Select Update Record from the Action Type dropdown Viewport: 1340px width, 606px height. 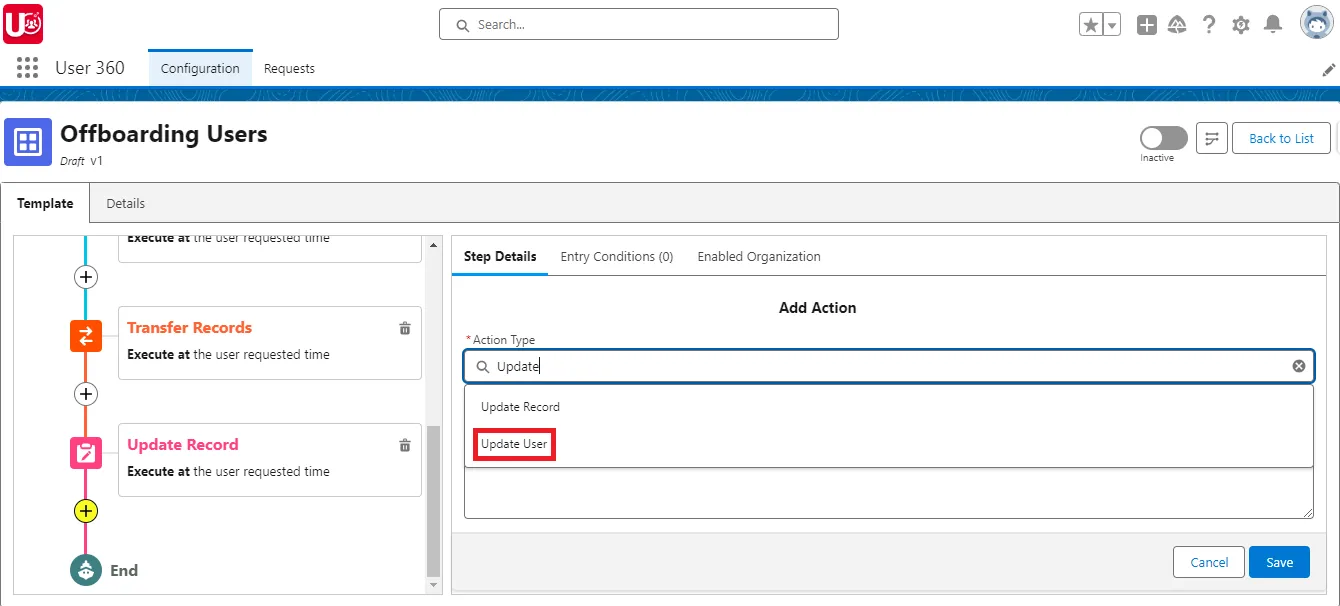click(519, 406)
